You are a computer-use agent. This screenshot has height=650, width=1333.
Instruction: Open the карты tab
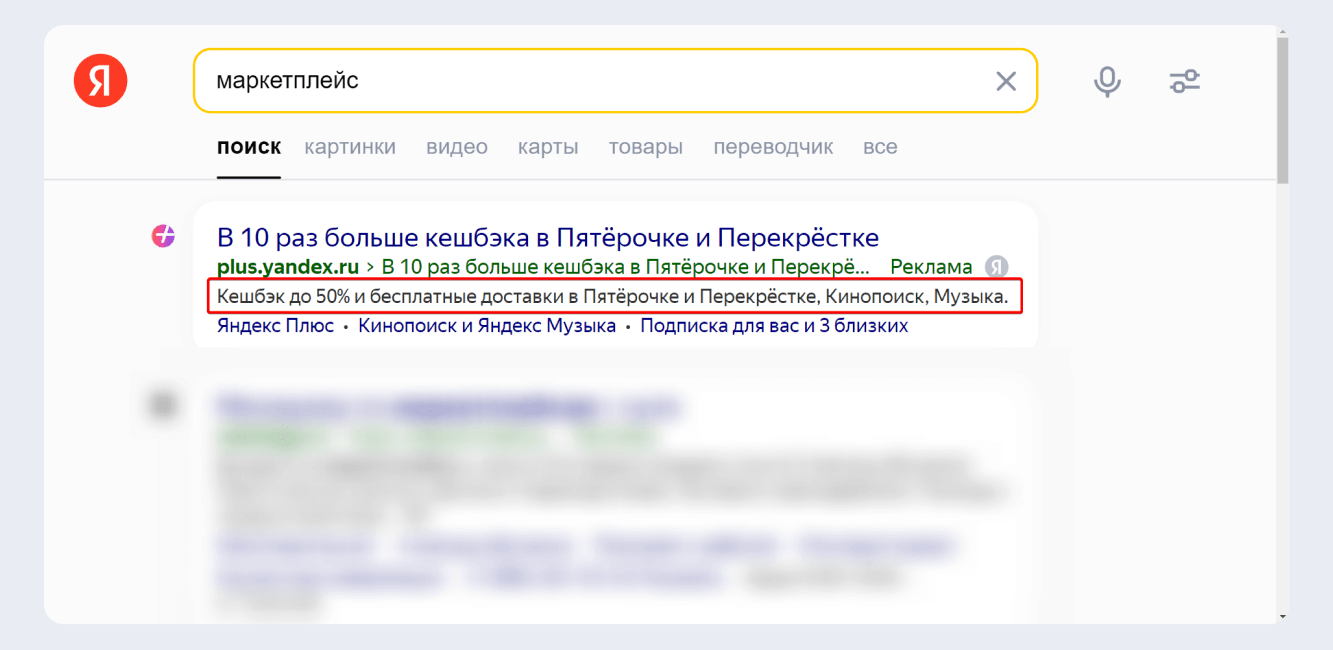pyautogui.click(x=548, y=147)
